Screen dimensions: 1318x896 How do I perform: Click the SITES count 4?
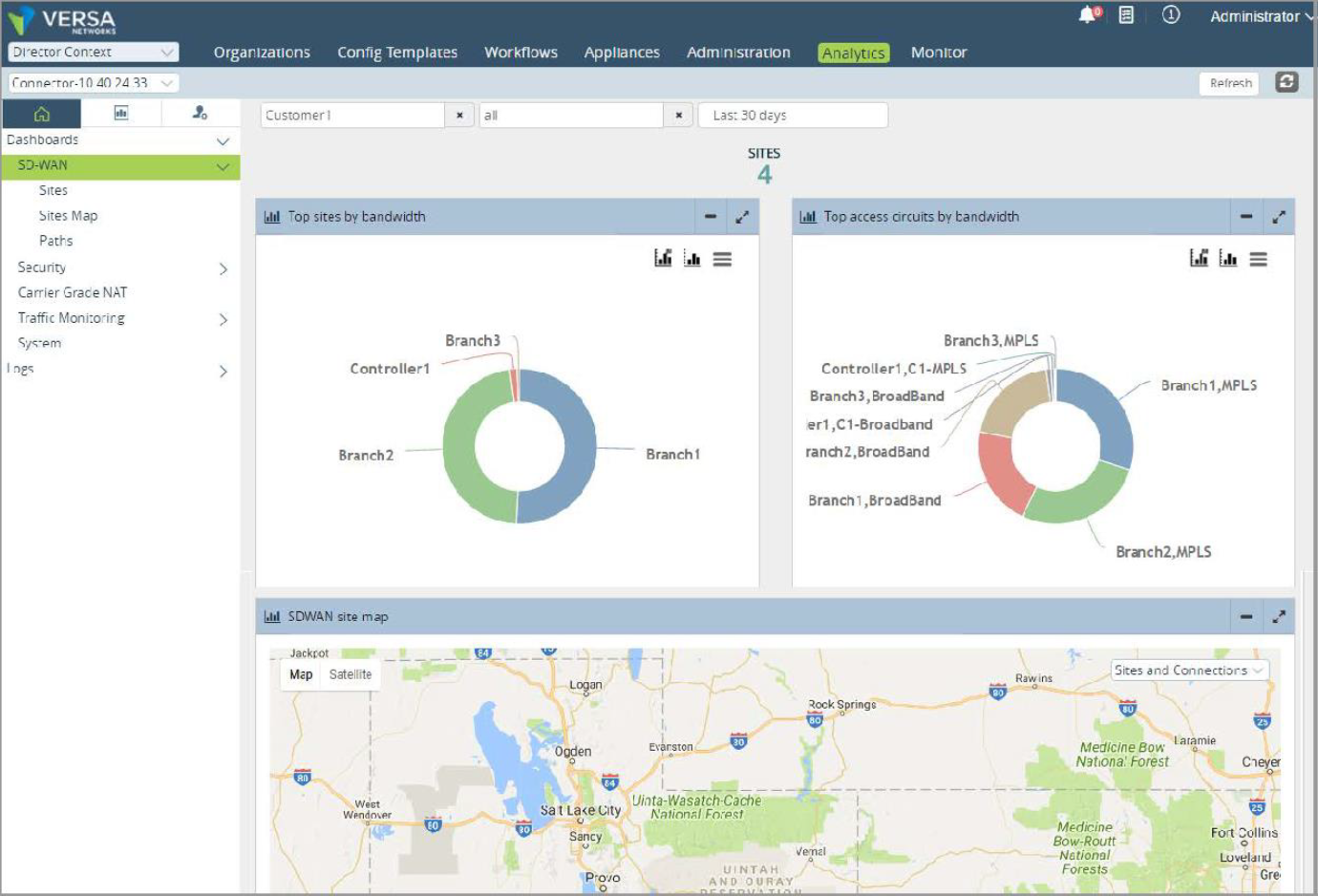pos(764,175)
